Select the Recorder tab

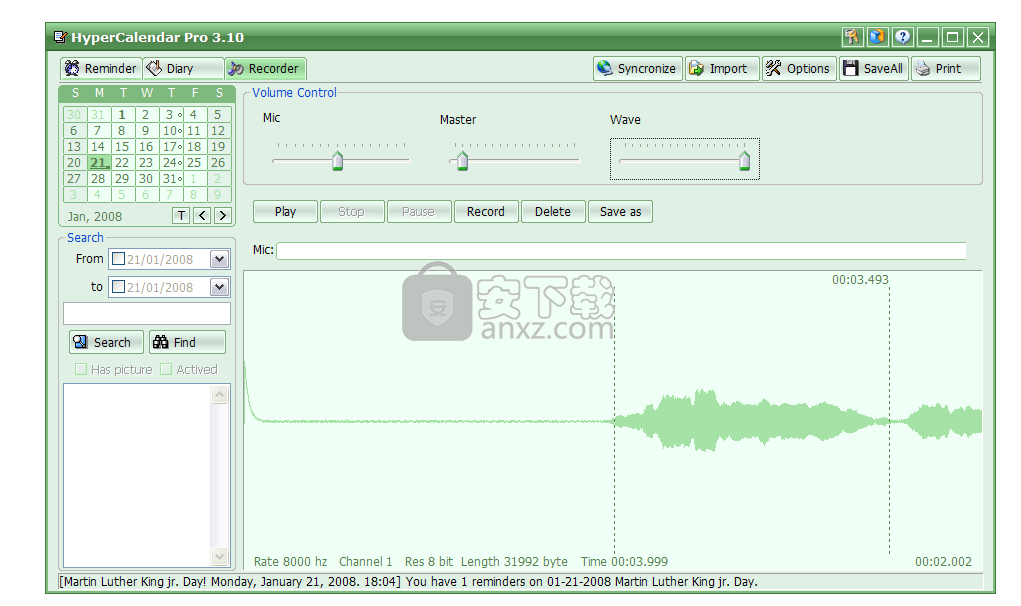coord(265,68)
